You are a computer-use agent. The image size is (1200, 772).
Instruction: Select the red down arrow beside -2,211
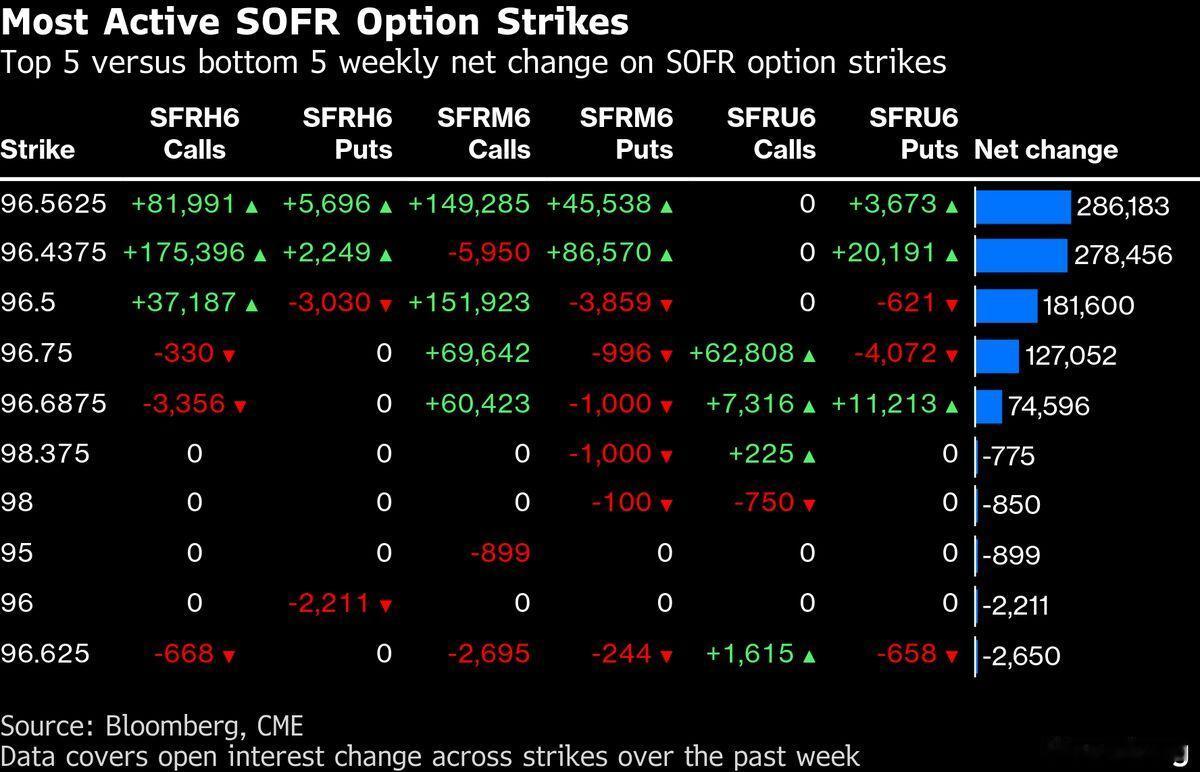tap(386, 605)
